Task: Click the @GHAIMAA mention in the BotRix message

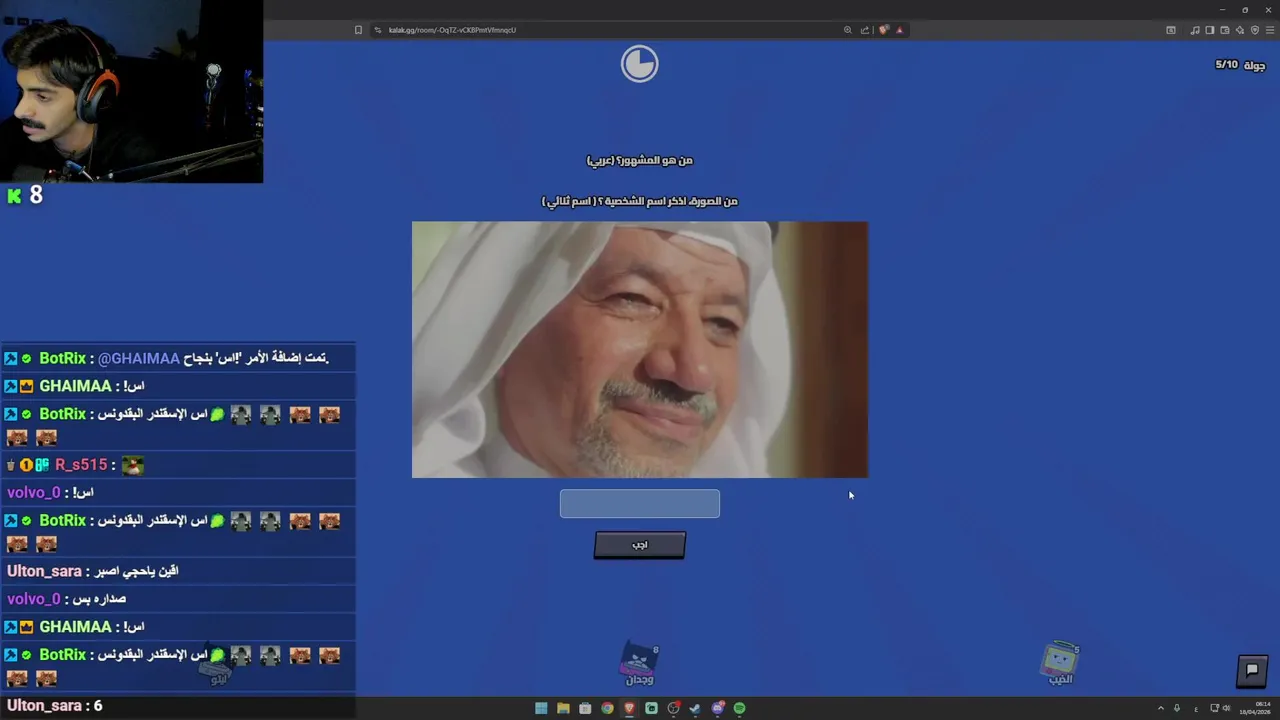Action: (138, 358)
